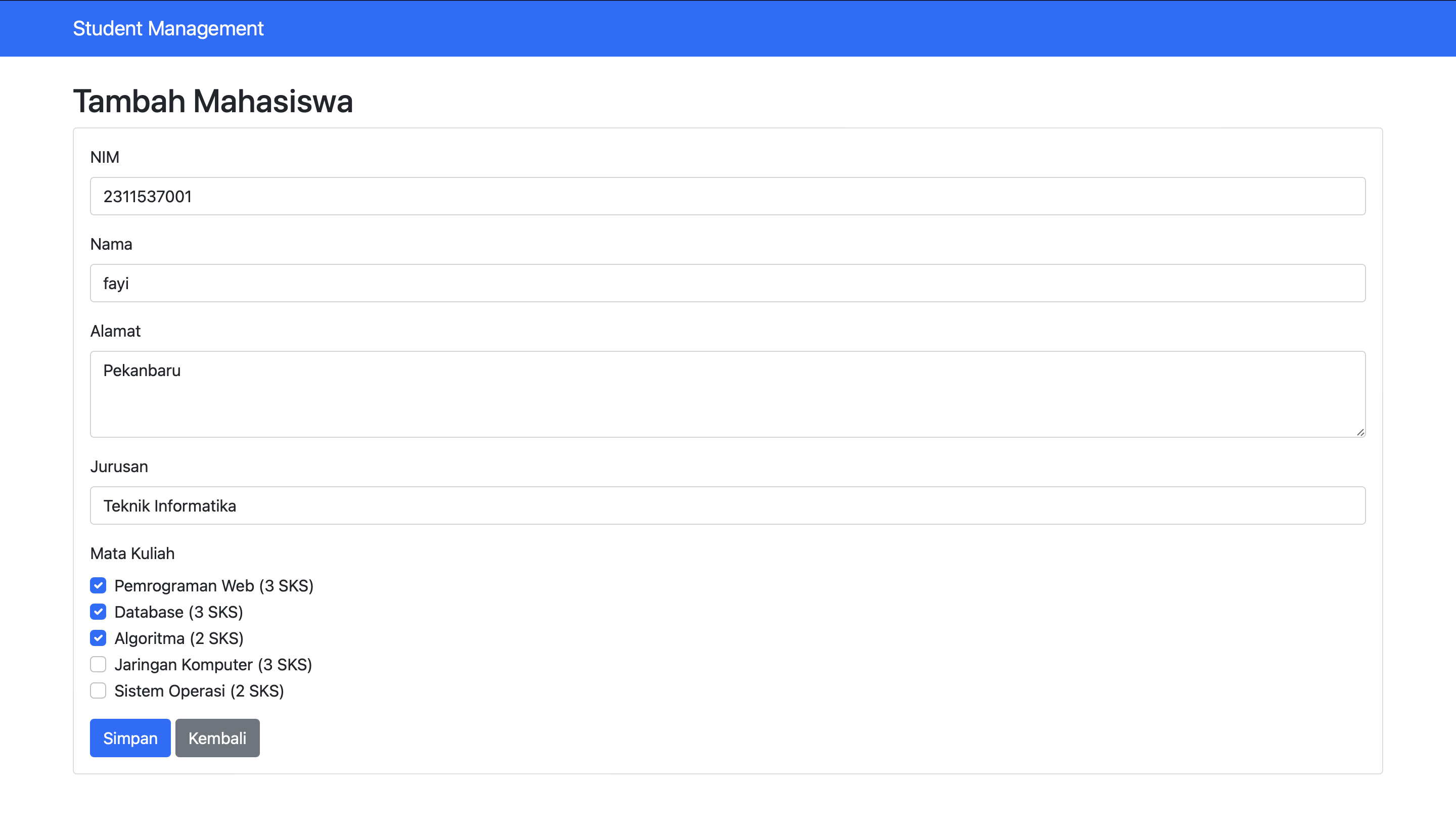Screen dimensions: 1456x829
Task: Tick the Sistem Operasi checkbox
Action: [x=98, y=690]
